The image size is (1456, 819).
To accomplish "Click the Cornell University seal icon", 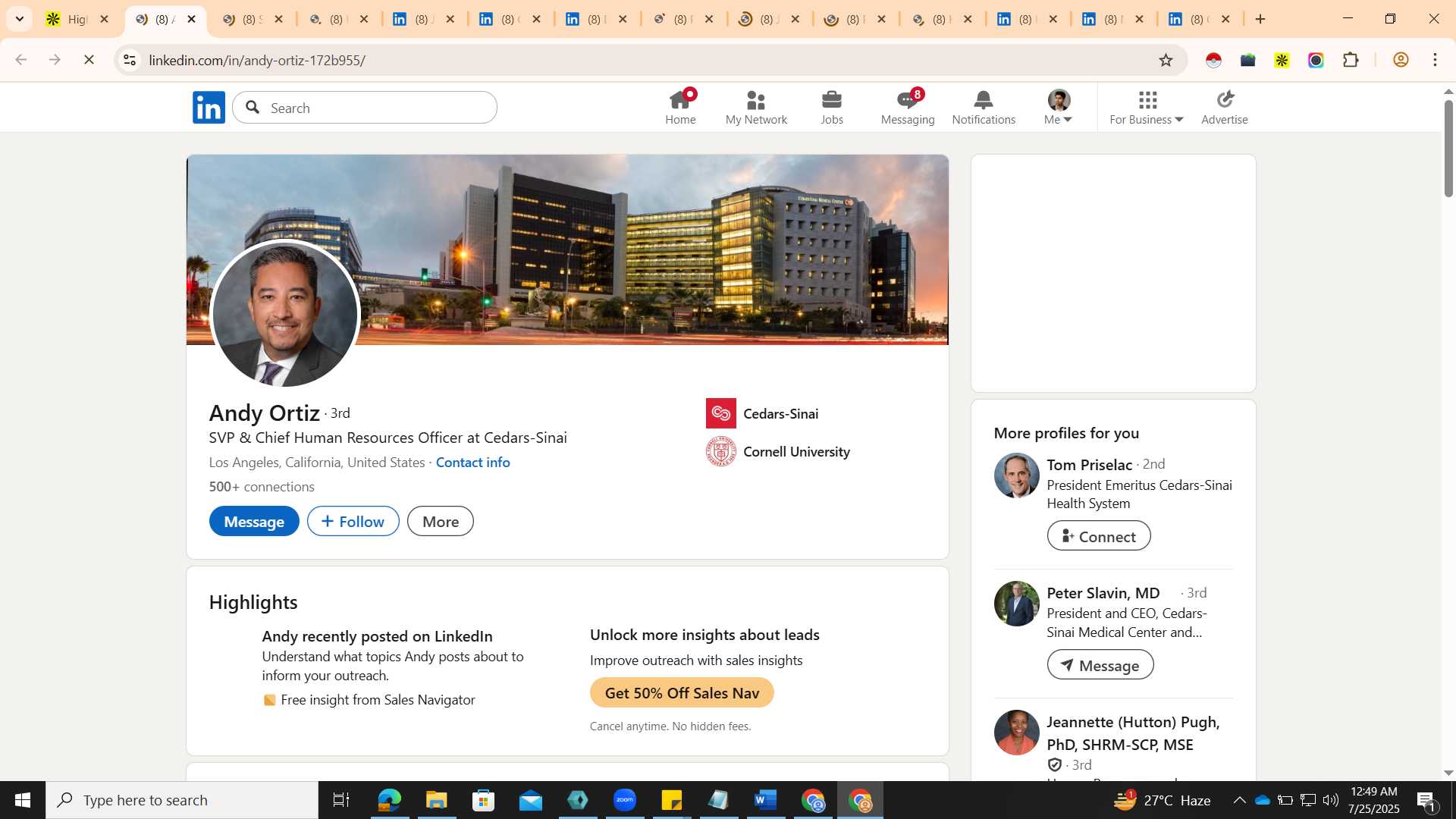I will pyautogui.click(x=721, y=451).
